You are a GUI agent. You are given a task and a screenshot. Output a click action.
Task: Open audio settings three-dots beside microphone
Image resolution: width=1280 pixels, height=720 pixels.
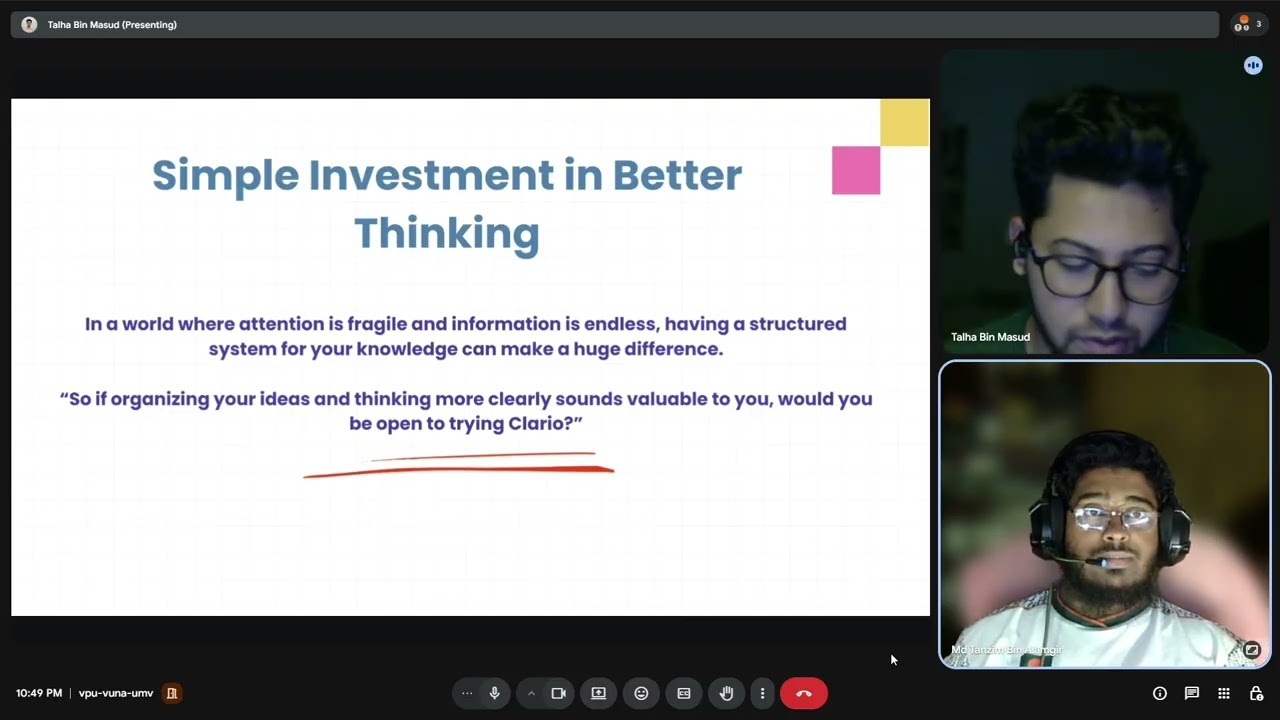coord(467,693)
